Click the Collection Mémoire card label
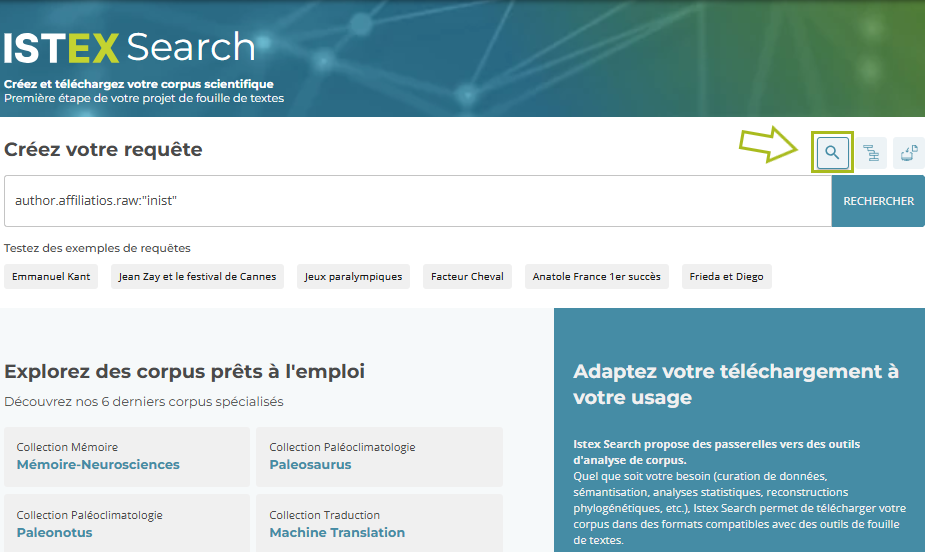 click(x=67, y=447)
